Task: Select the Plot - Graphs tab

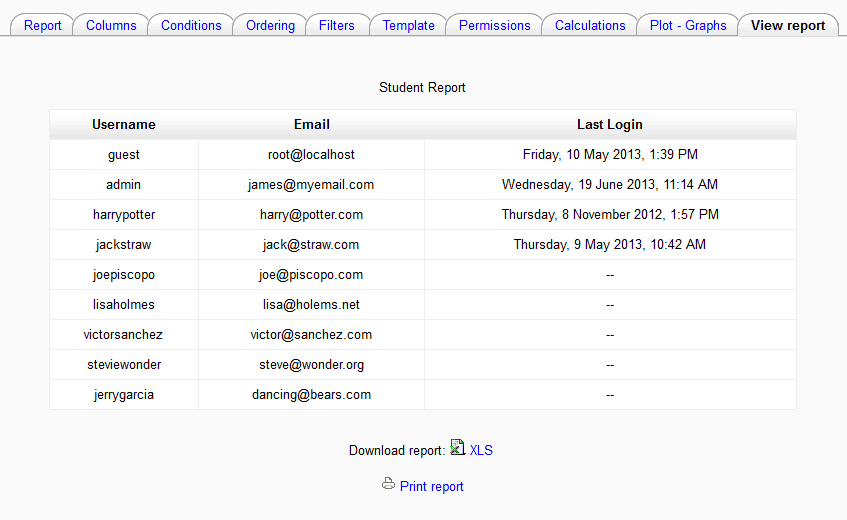Action: pos(688,25)
